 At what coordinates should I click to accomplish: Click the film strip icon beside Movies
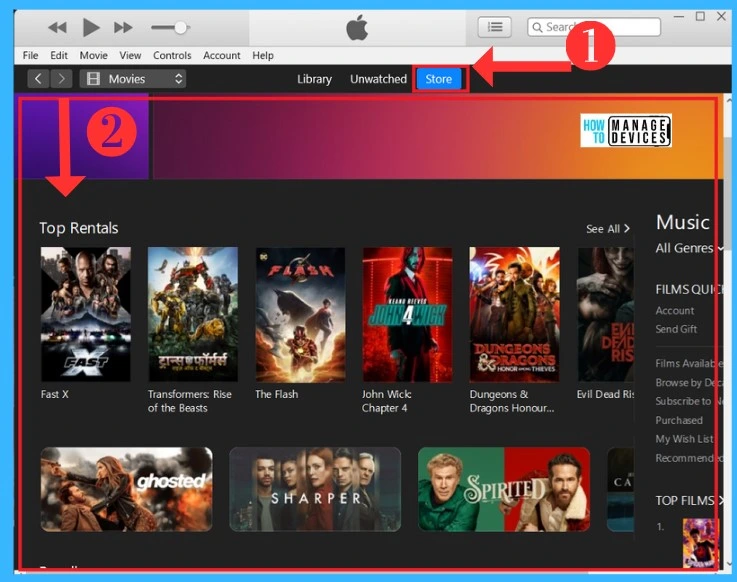[93, 79]
